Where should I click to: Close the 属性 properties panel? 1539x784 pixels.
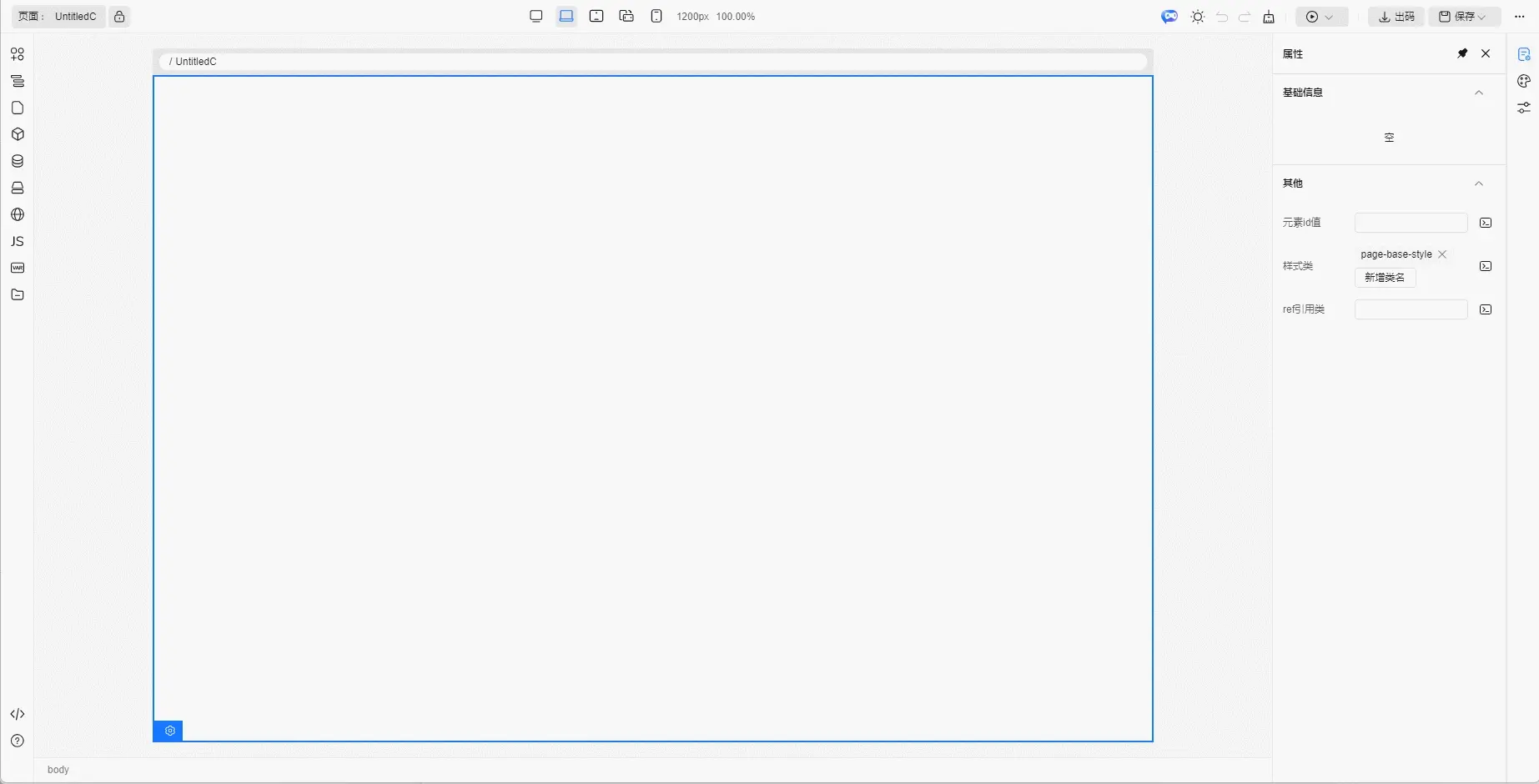click(x=1486, y=53)
